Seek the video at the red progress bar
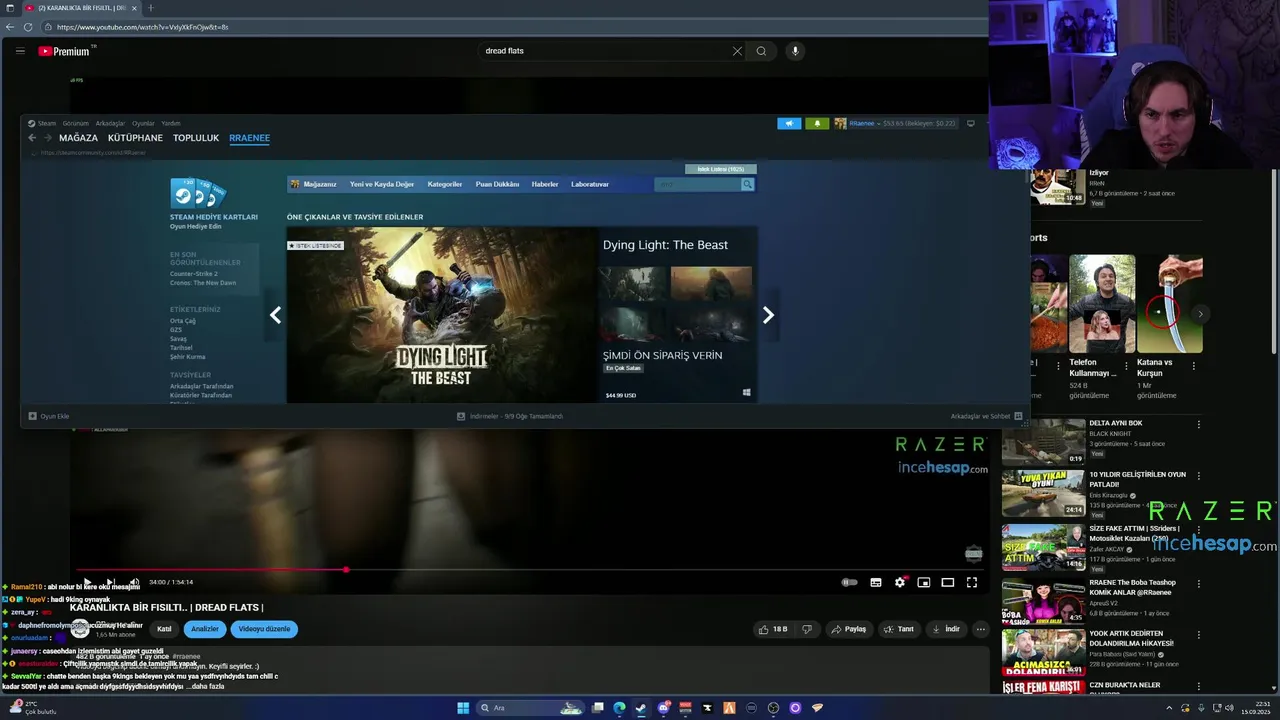1280x720 pixels. coord(345,570)
